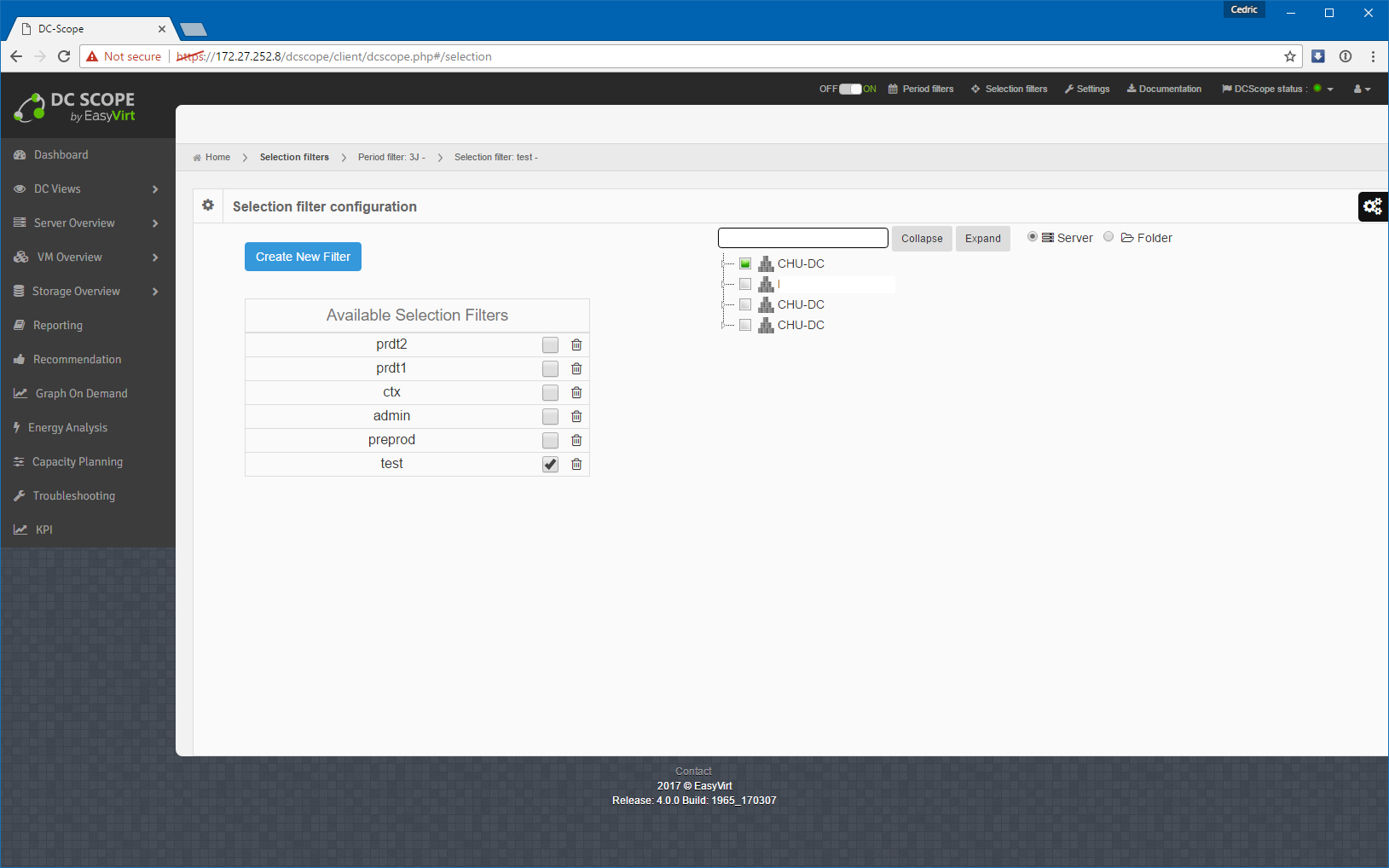Uncheck the test filter checkbox
1389x868 pixels.
click(x=550, y=464)
